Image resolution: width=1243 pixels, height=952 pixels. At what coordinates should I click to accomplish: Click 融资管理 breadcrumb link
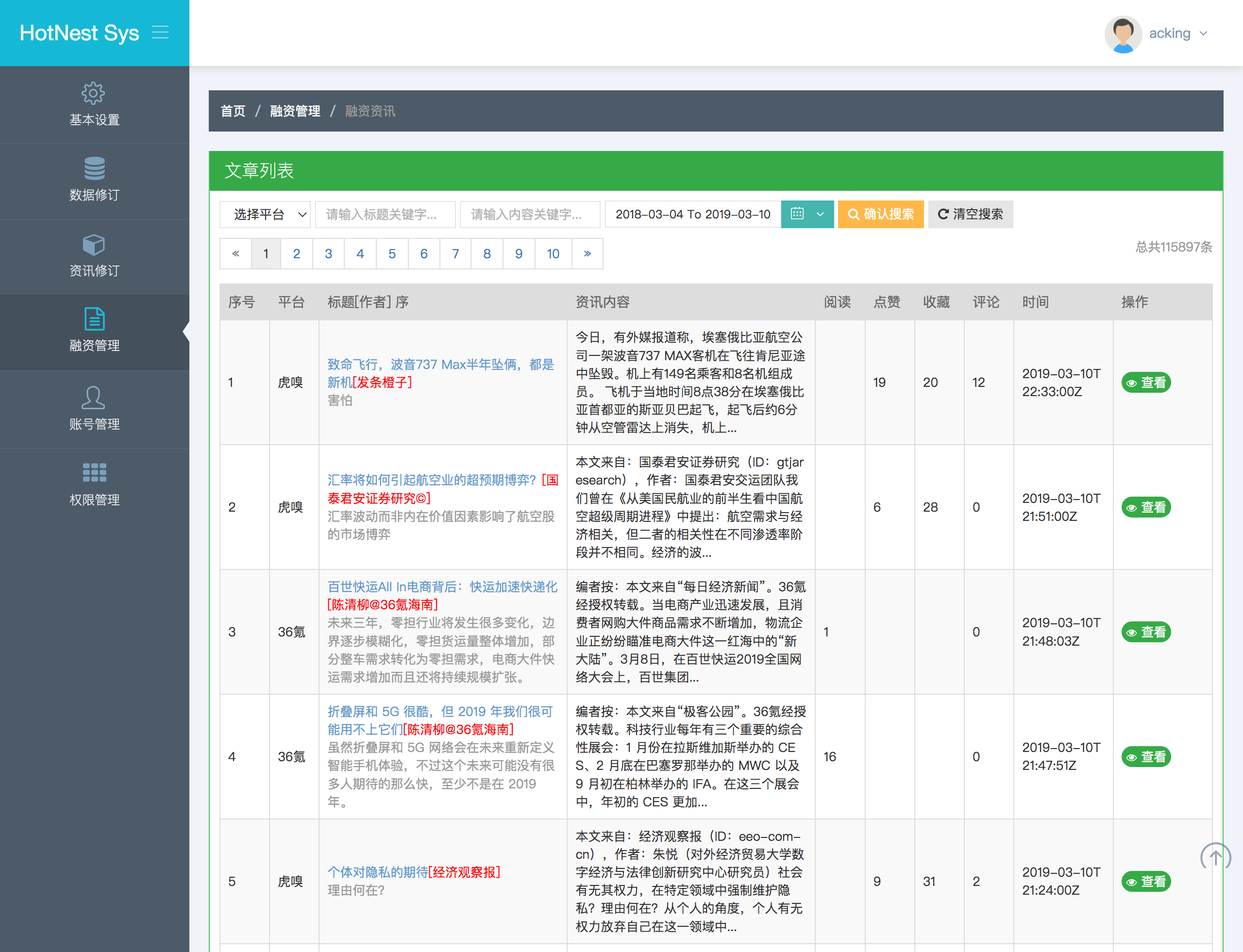click(295, 111)
